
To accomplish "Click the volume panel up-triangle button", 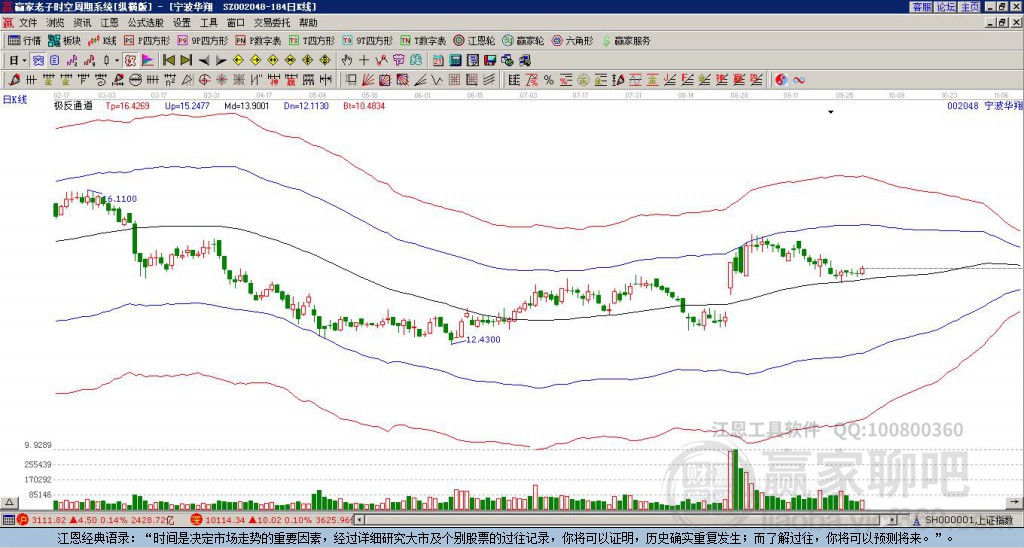I will click(10, 502).
